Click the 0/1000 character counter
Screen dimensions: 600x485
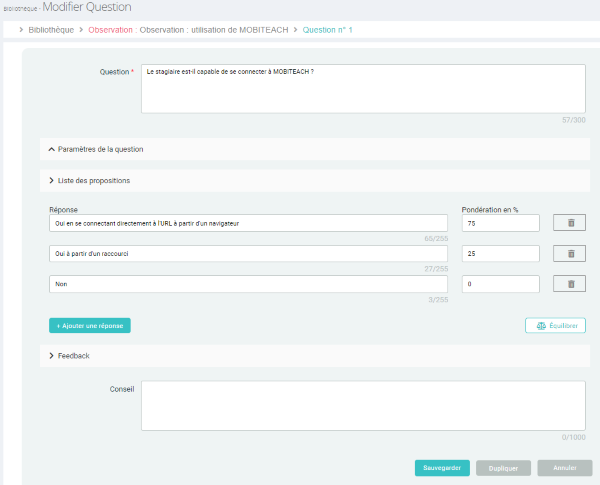tap(574, 437)
